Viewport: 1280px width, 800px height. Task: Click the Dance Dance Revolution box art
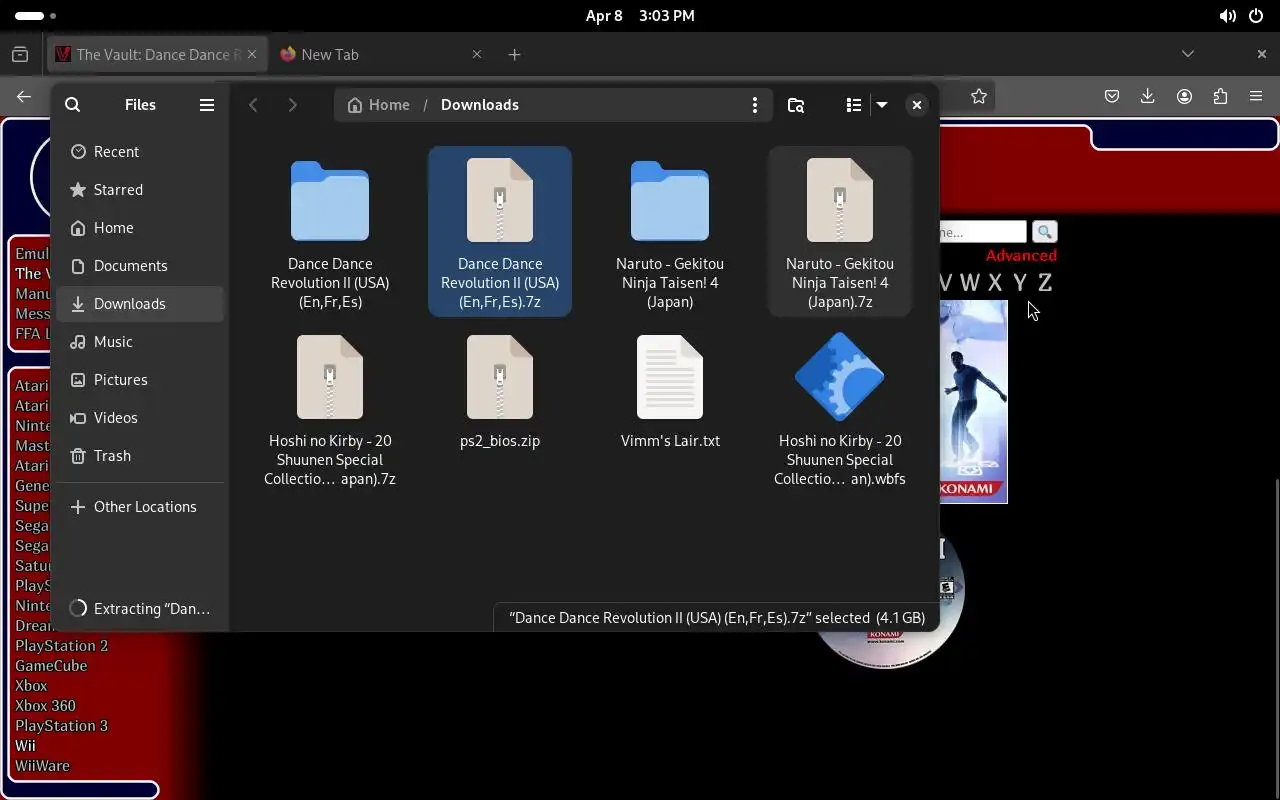point(973,402)
